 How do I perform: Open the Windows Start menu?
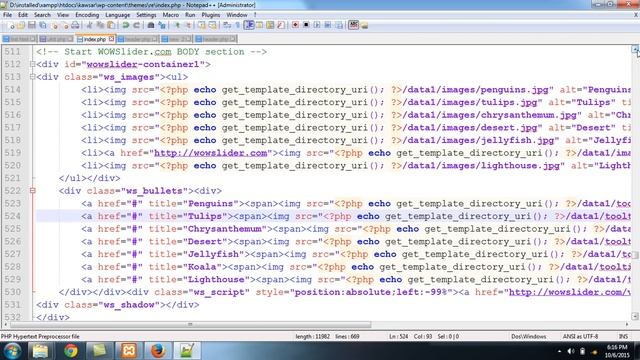[x=12, y=351]
